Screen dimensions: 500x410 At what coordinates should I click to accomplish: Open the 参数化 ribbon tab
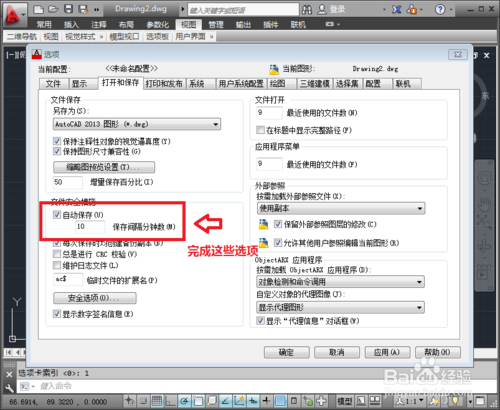(x=157, y=24)
